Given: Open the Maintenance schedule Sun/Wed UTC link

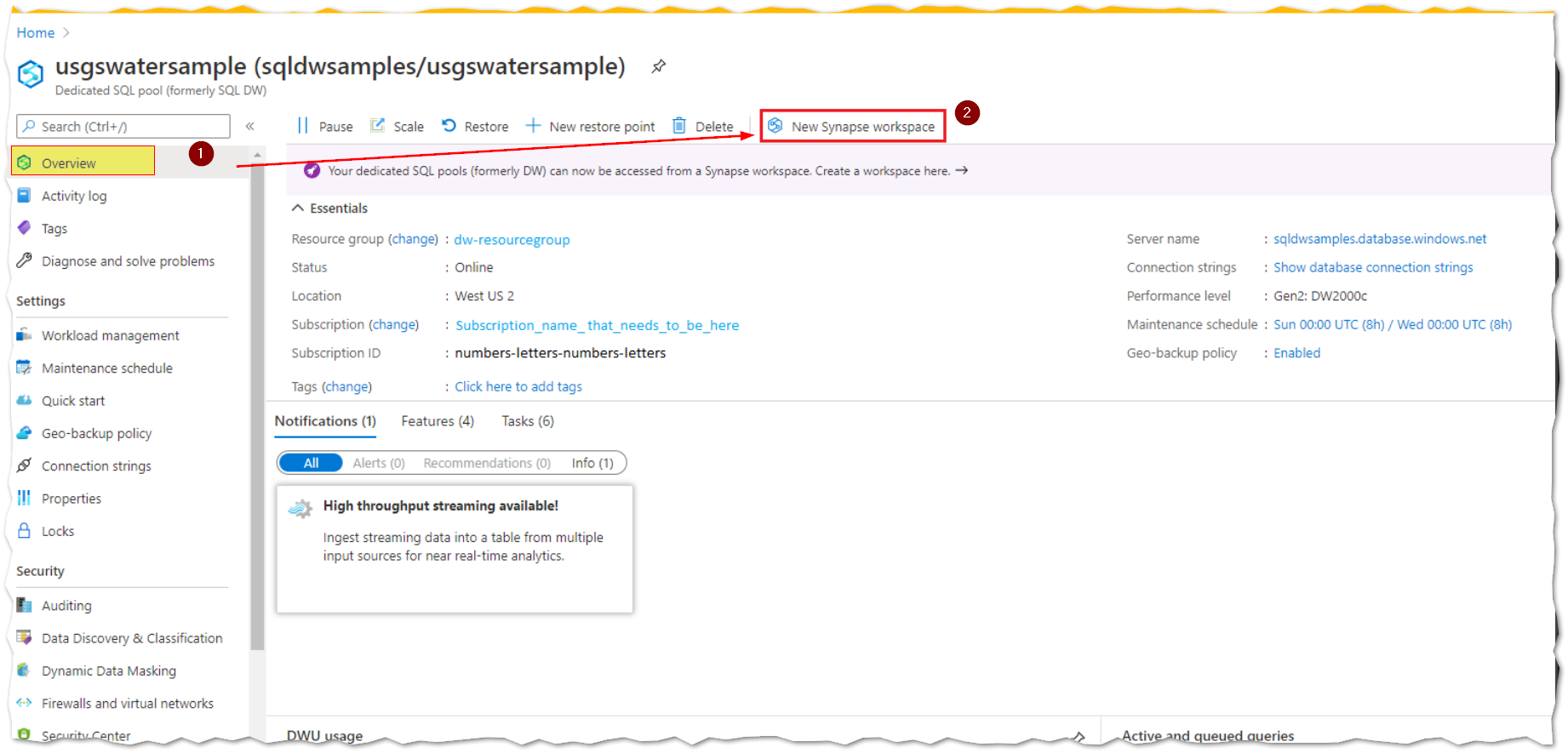Looking at the screenshot, I should pyautogui.click(x=1393, y=324).
